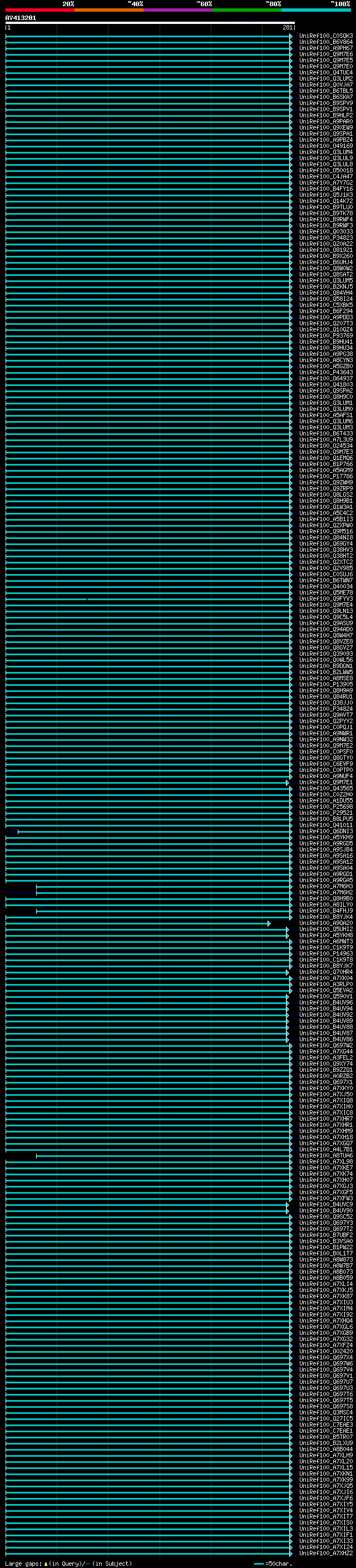Select label UniRef100_B5TR07
Image resolution: width=356 pixels, height=1568 pixels.
326,1437
